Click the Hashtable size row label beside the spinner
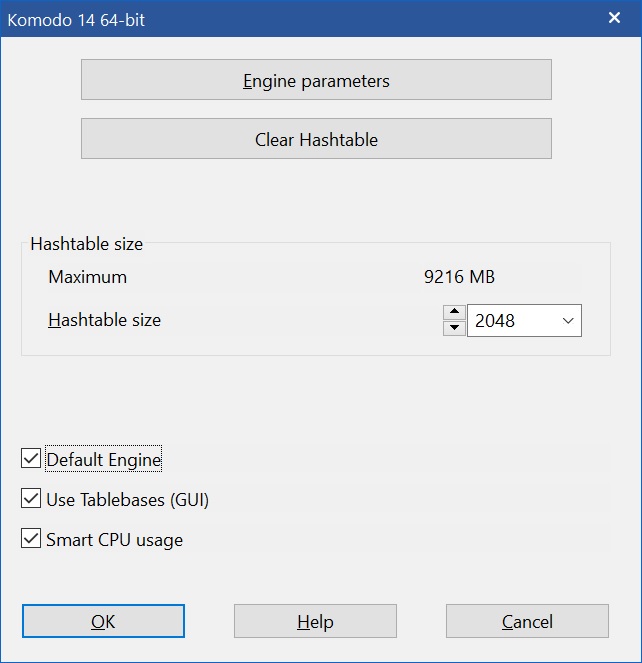Image resolution: width=642 pixels, height=663 pixels. click(104, 321)
